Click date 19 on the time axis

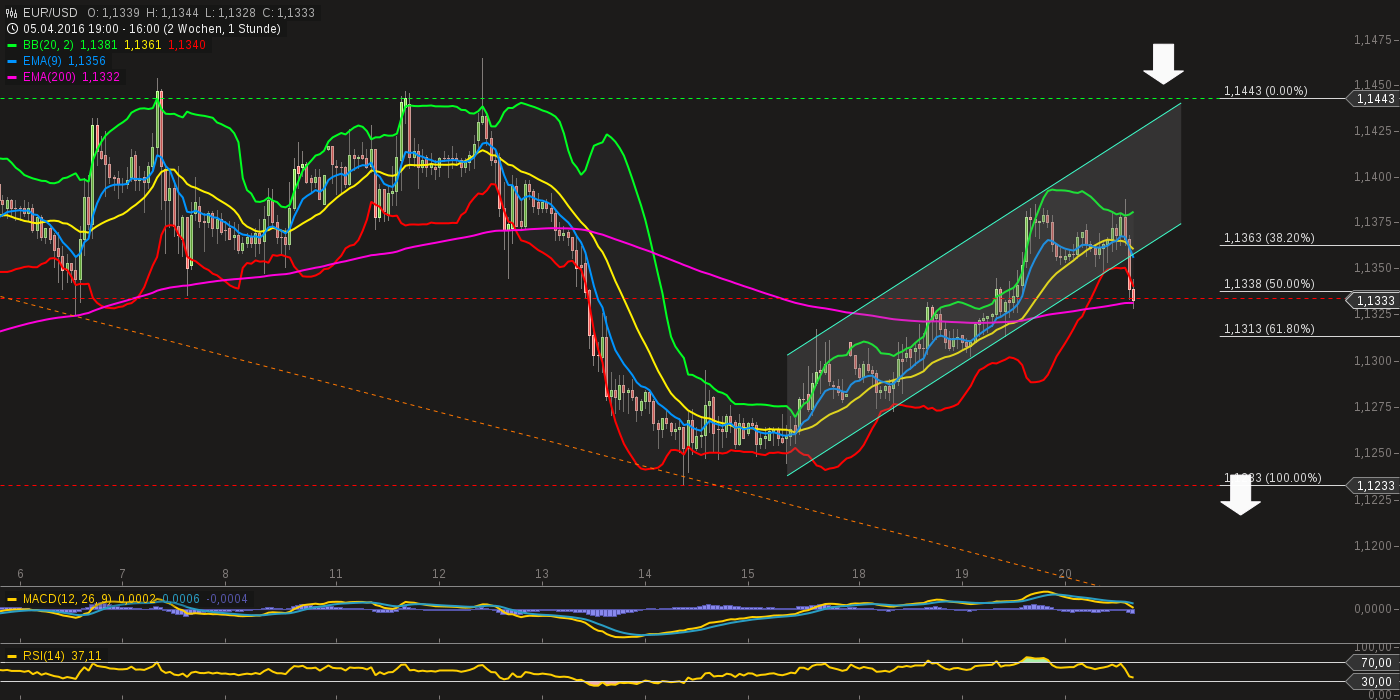(x=962, y=574)
